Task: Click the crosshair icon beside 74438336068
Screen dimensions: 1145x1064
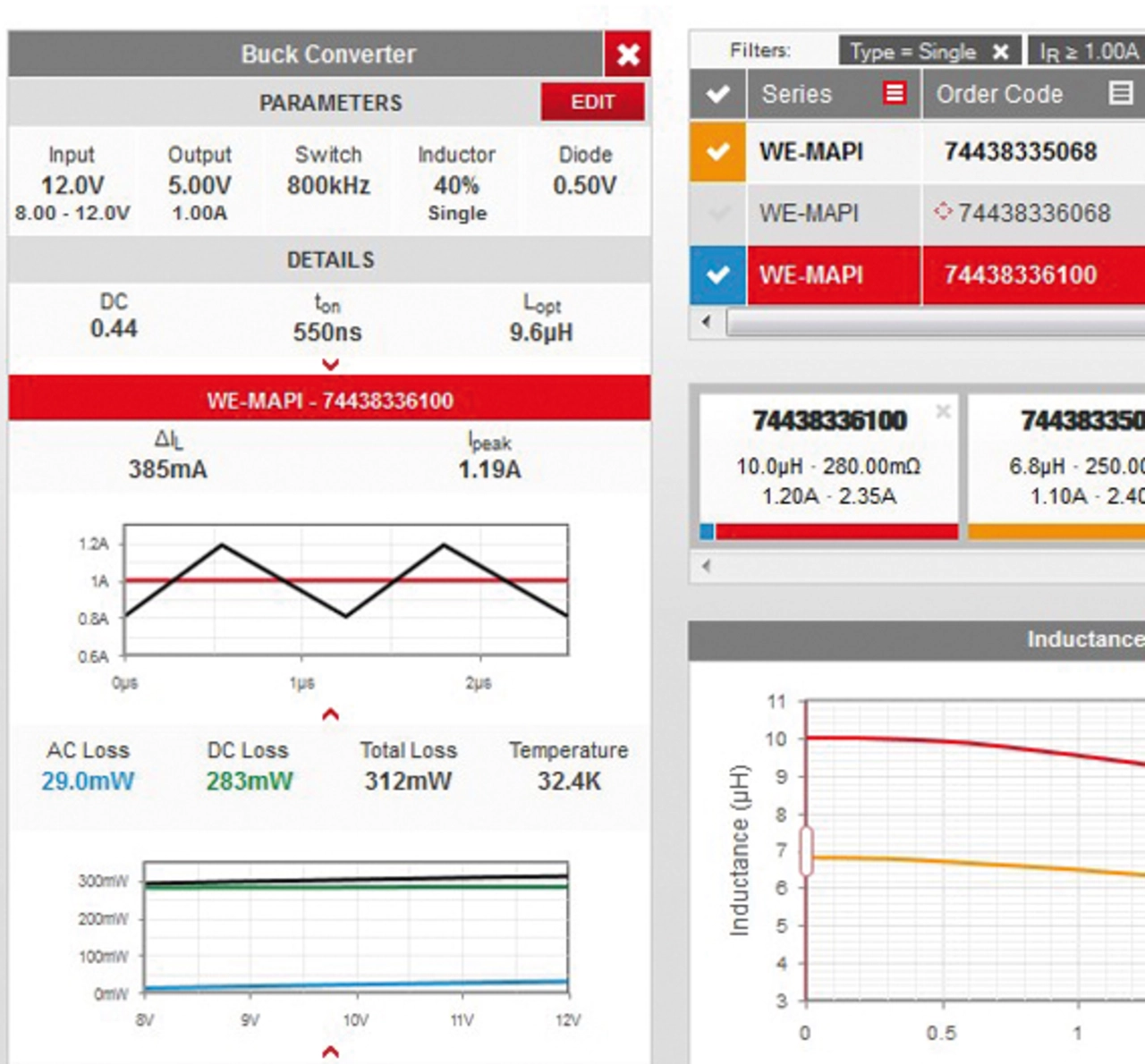Action: coord(943,212)
